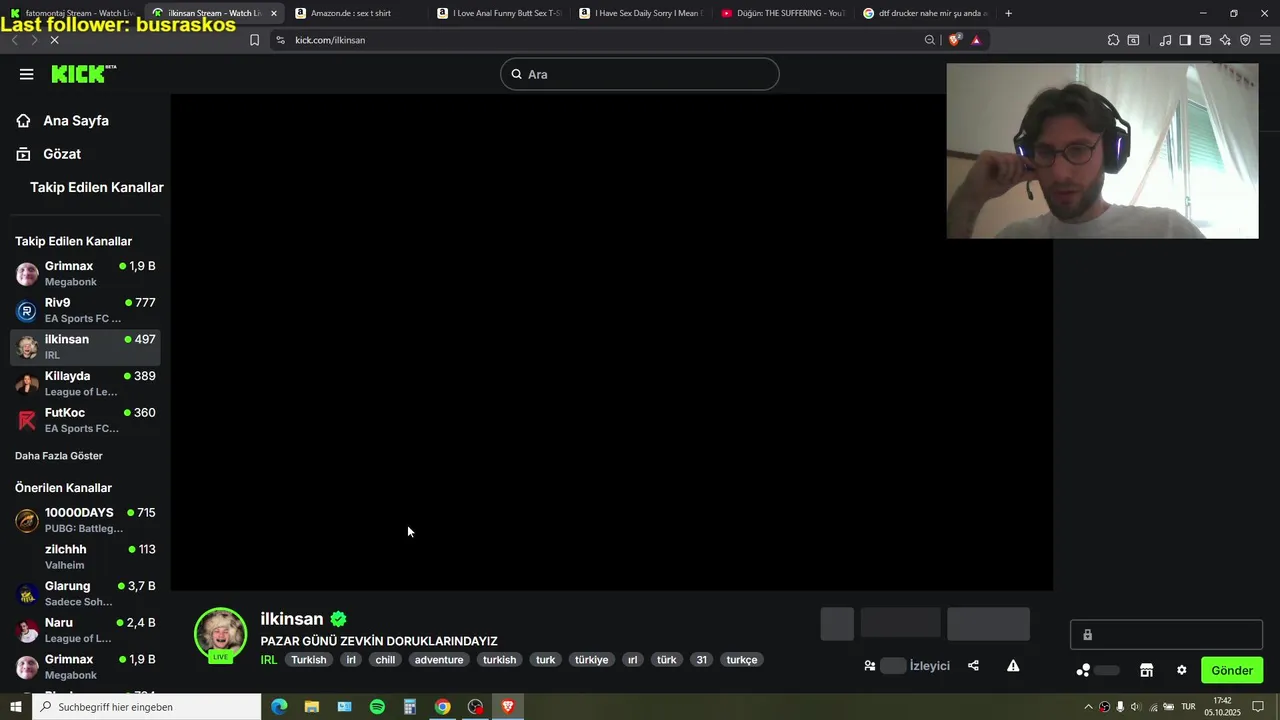Open Naru recommended channel

click(x=86, y=630)
